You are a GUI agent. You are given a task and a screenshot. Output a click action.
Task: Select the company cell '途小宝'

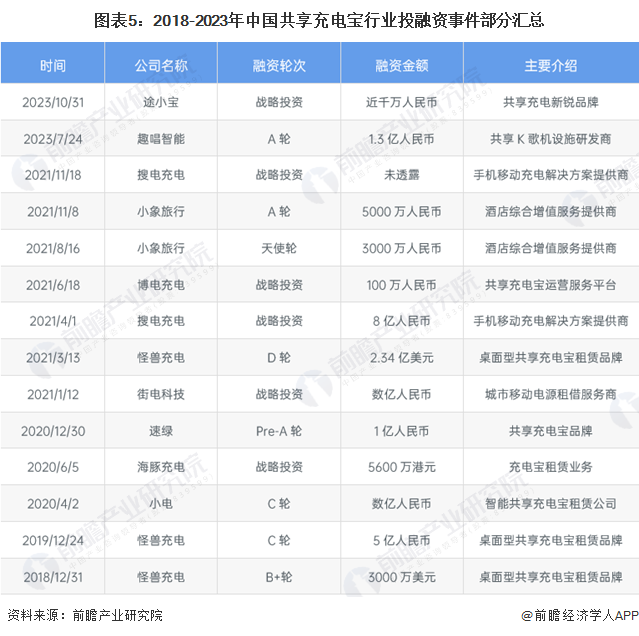click(x=161, y=102)
